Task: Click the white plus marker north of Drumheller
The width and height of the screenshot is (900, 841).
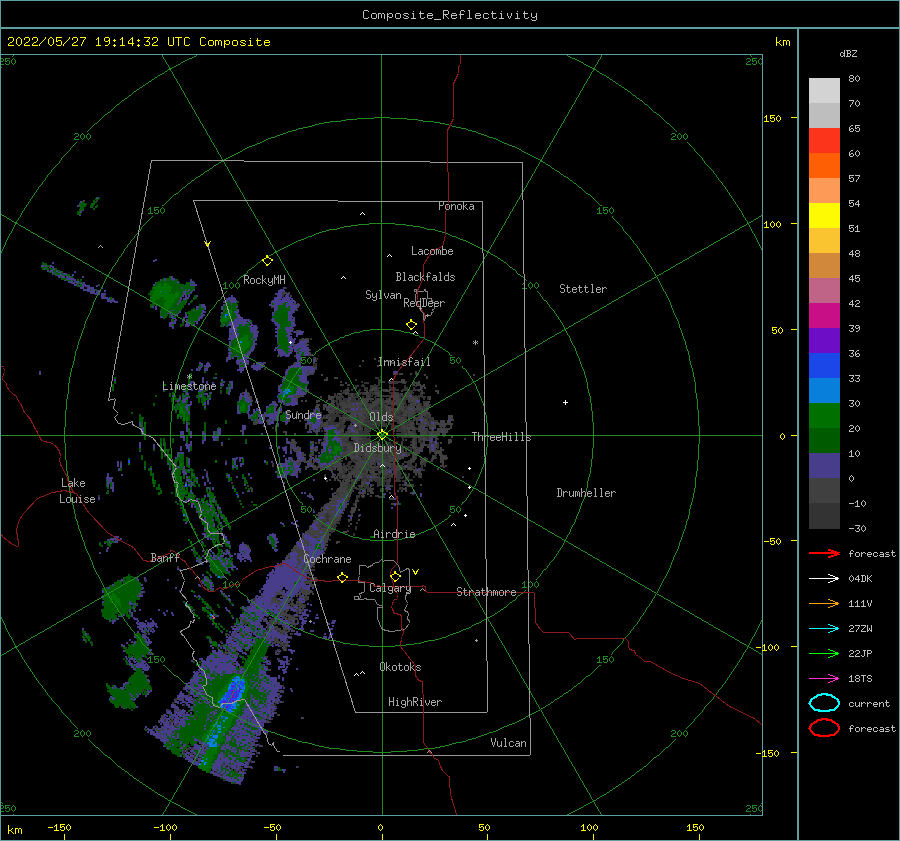Action: [565, 402]
